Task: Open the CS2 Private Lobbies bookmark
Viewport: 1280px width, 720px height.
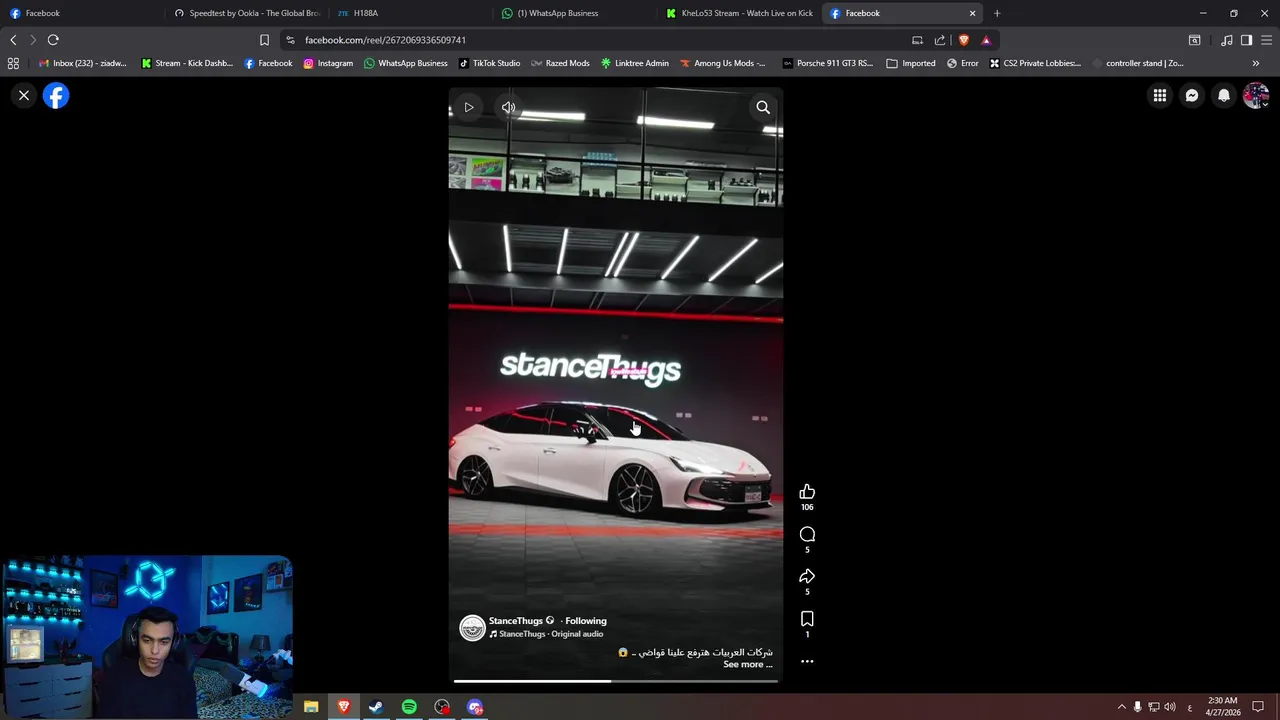Action: pyautogui.click(x=1034, y=63)
